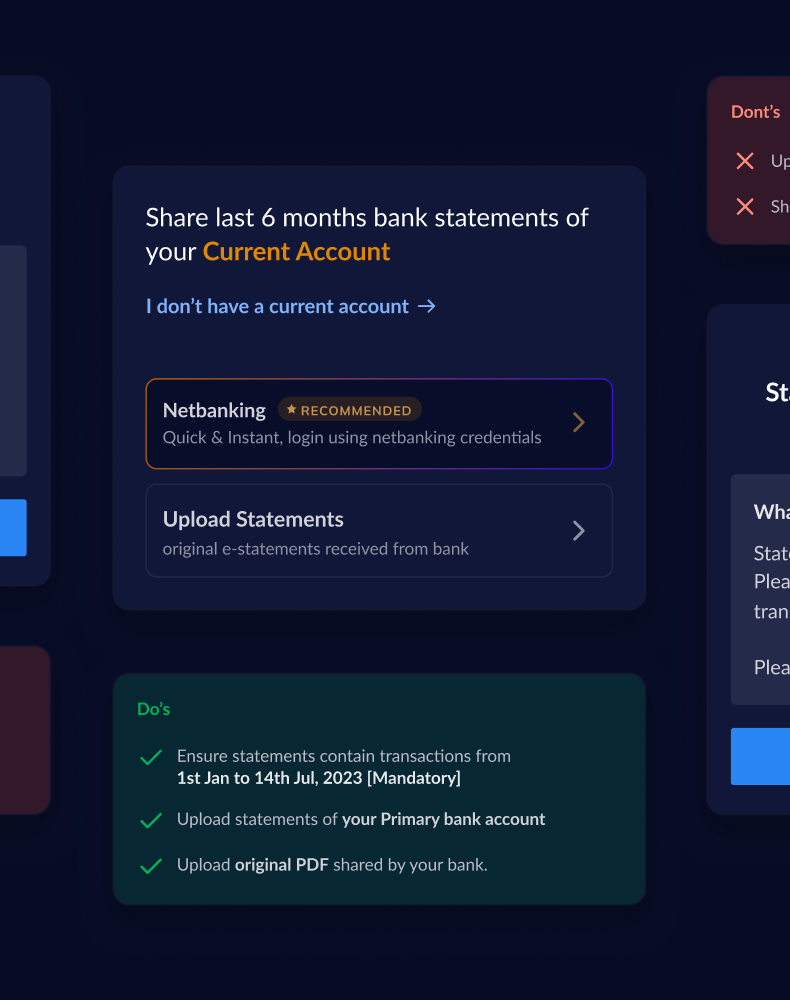Screen dimensions: 790x1000
Task: Click the Do's section heading
Action: tap(153, 708)
